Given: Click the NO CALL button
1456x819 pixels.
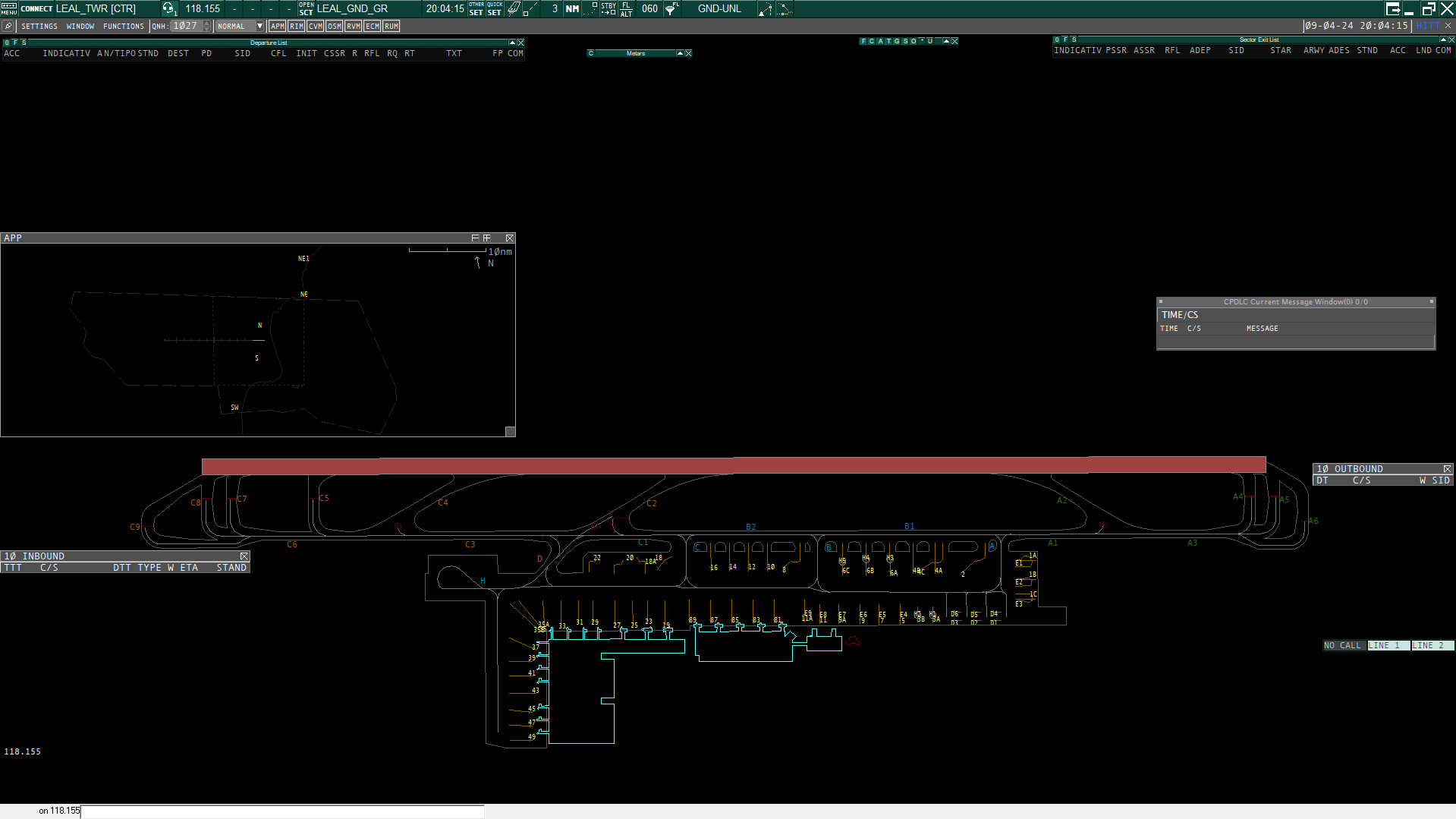Looking at the screenshot, I should pyautogui.click(x=1344, y=645).
